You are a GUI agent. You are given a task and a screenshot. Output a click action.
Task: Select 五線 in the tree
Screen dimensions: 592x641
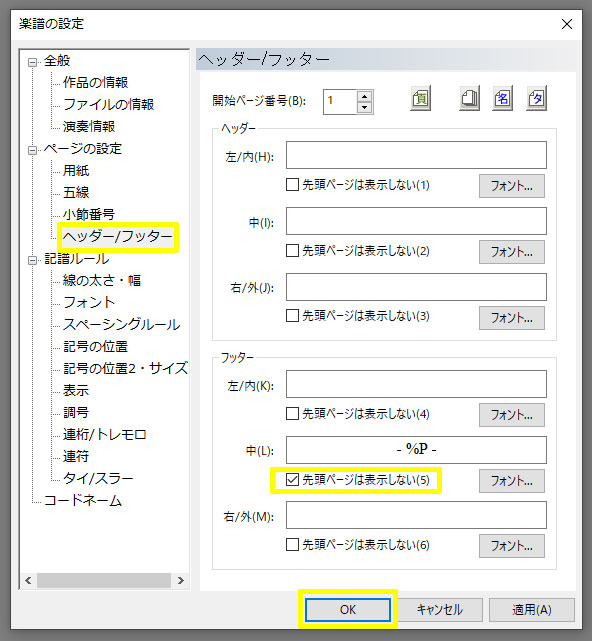coord(76,193)
